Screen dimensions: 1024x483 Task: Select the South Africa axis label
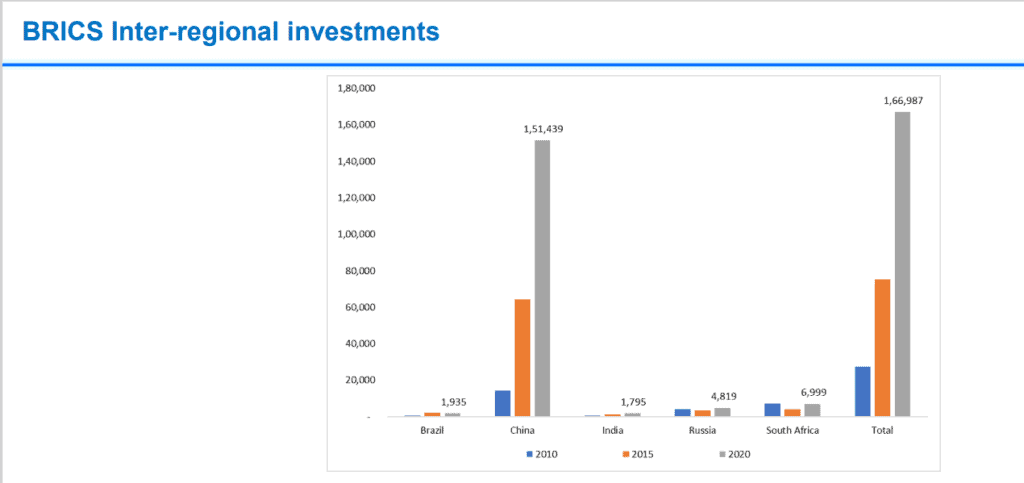[x=793, y=430]
